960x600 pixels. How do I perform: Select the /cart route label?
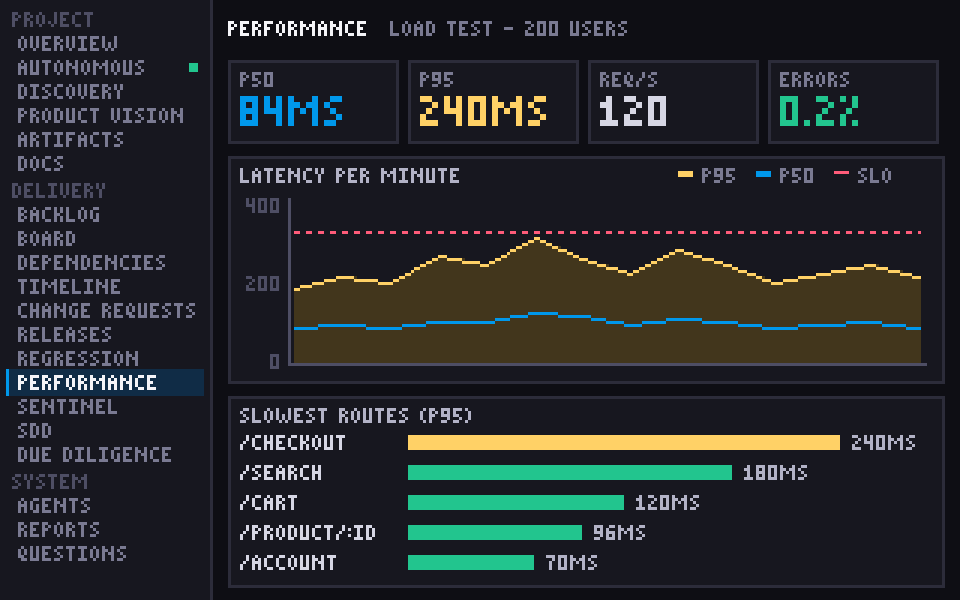269,503
